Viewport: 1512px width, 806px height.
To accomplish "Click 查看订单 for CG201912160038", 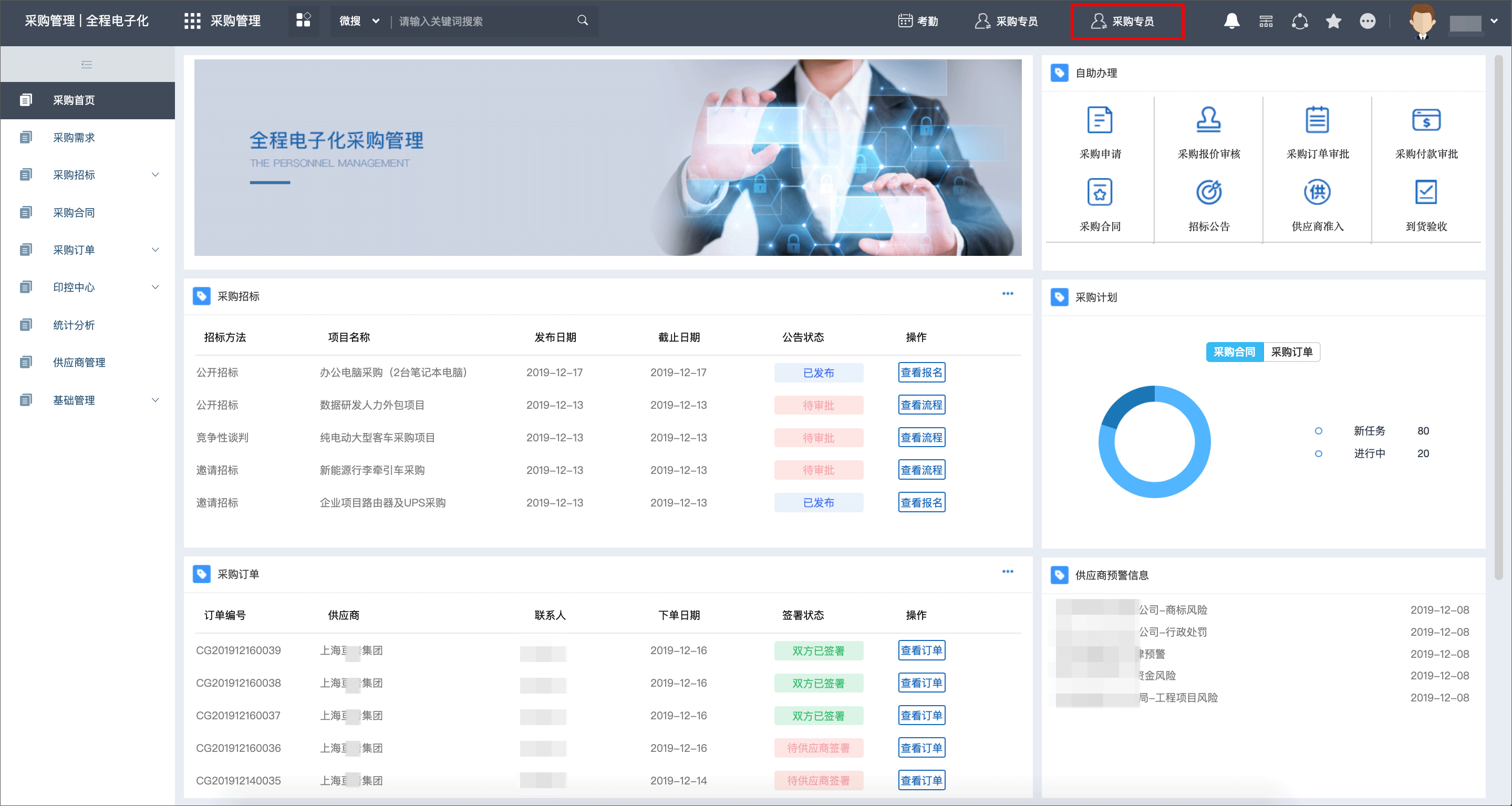I will tap(921, 683).
